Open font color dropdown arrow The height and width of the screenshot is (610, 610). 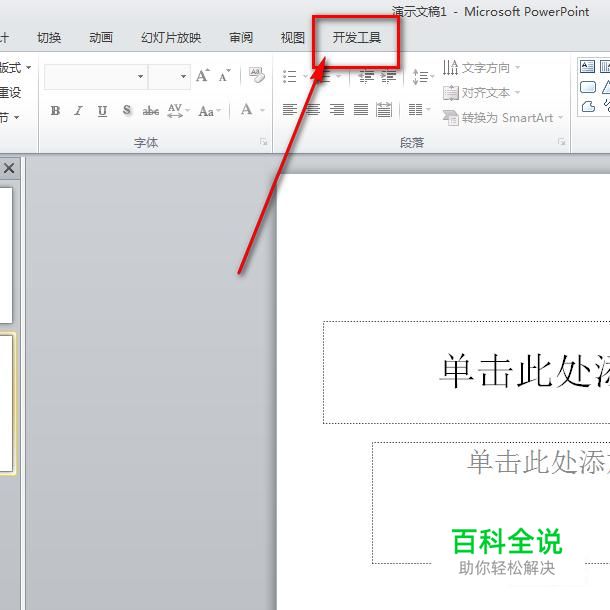263,110
